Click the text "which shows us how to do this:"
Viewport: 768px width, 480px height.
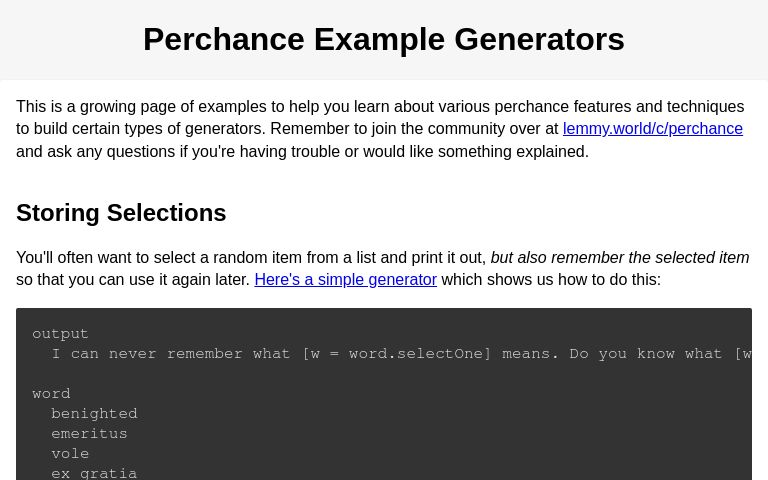(x=551, y=280)
